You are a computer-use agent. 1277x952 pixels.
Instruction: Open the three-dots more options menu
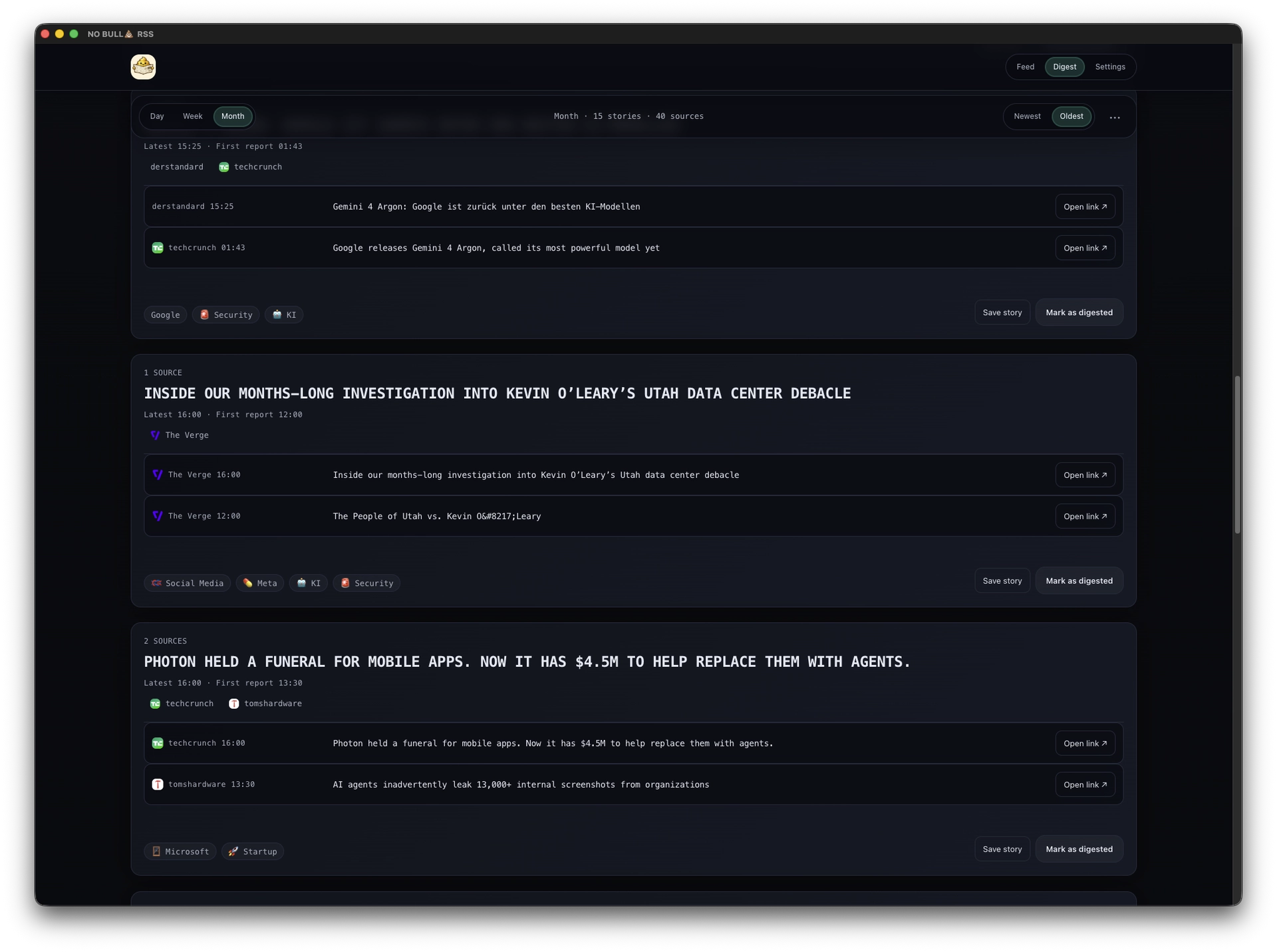(1115, 117)
